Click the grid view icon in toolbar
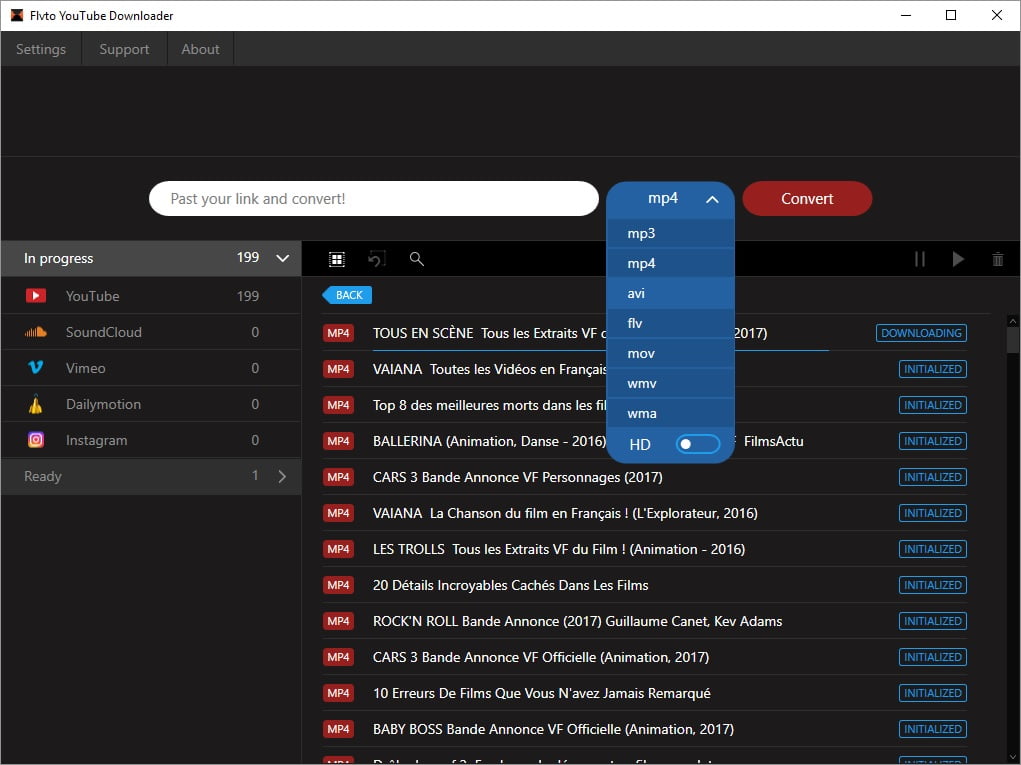 pyautogui.click(x=337, y=259)
